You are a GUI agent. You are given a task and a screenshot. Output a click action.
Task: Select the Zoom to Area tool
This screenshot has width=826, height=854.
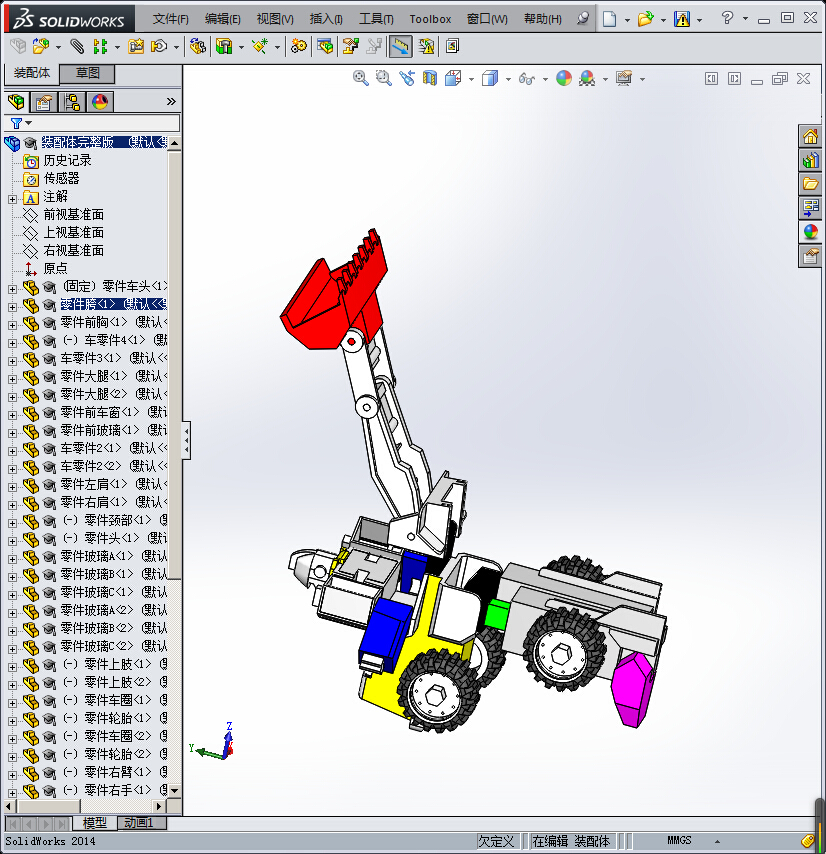coord(383,78)
